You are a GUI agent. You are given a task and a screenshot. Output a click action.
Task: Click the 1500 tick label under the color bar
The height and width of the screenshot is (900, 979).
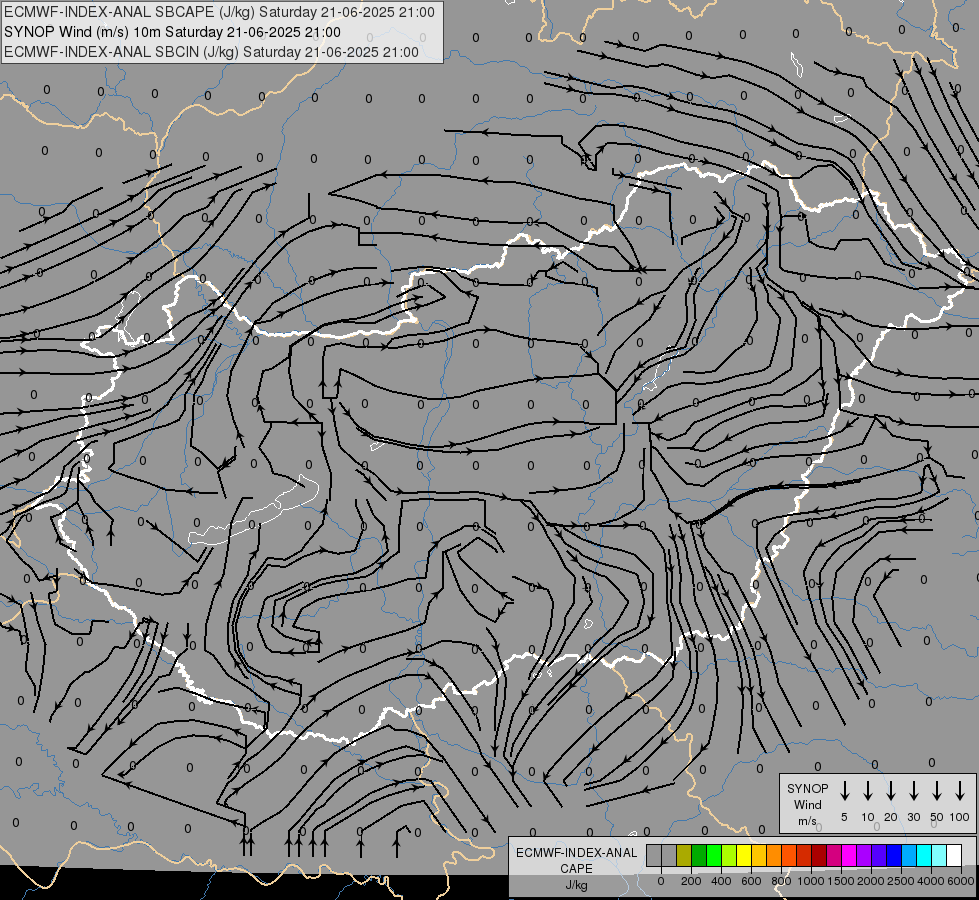point(841,881)
